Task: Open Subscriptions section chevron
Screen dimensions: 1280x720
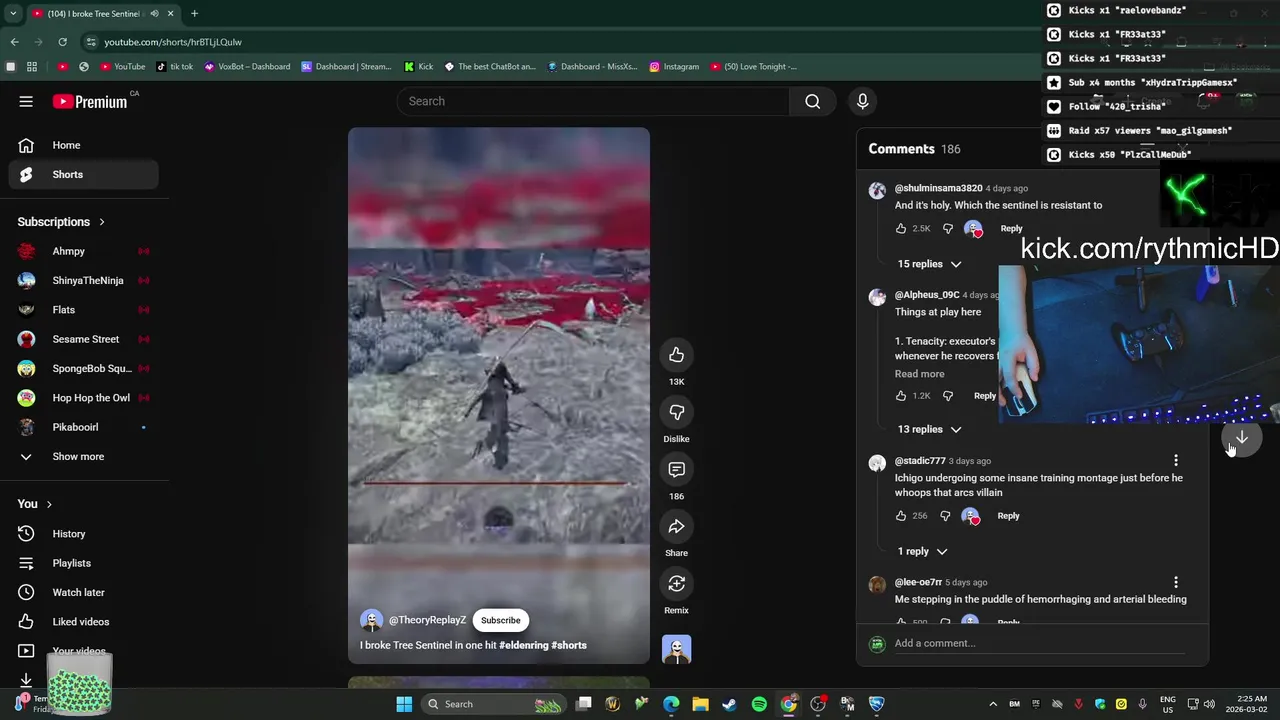Action: click(x=101, y=222)
